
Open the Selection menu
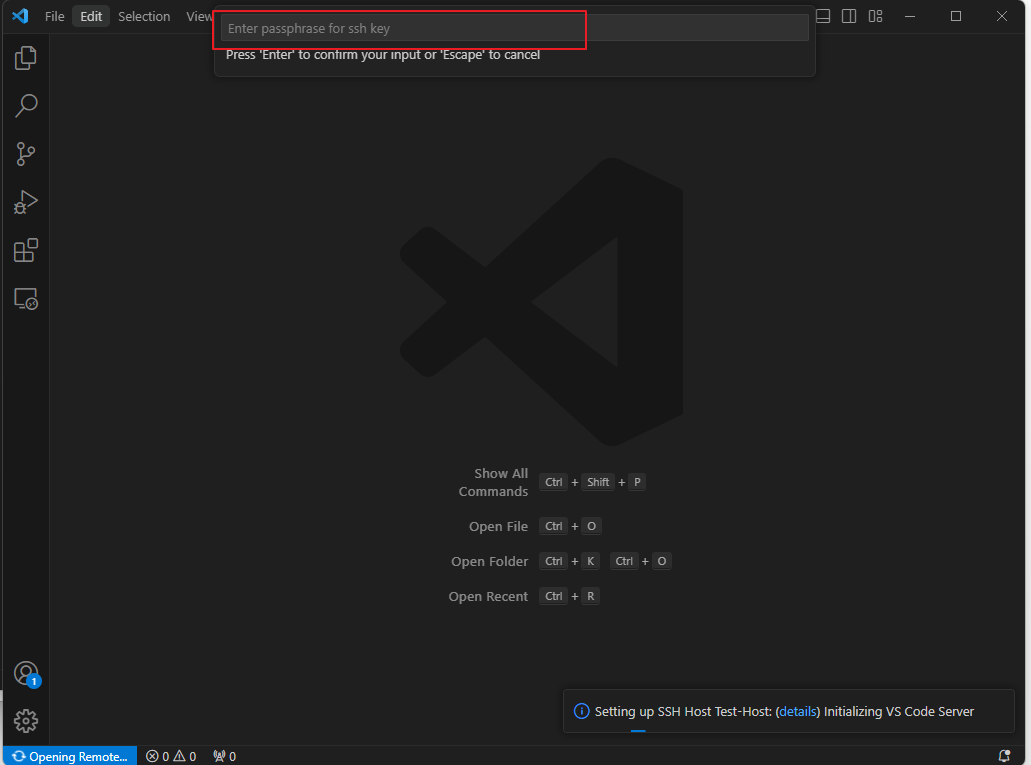coord(144,16)
